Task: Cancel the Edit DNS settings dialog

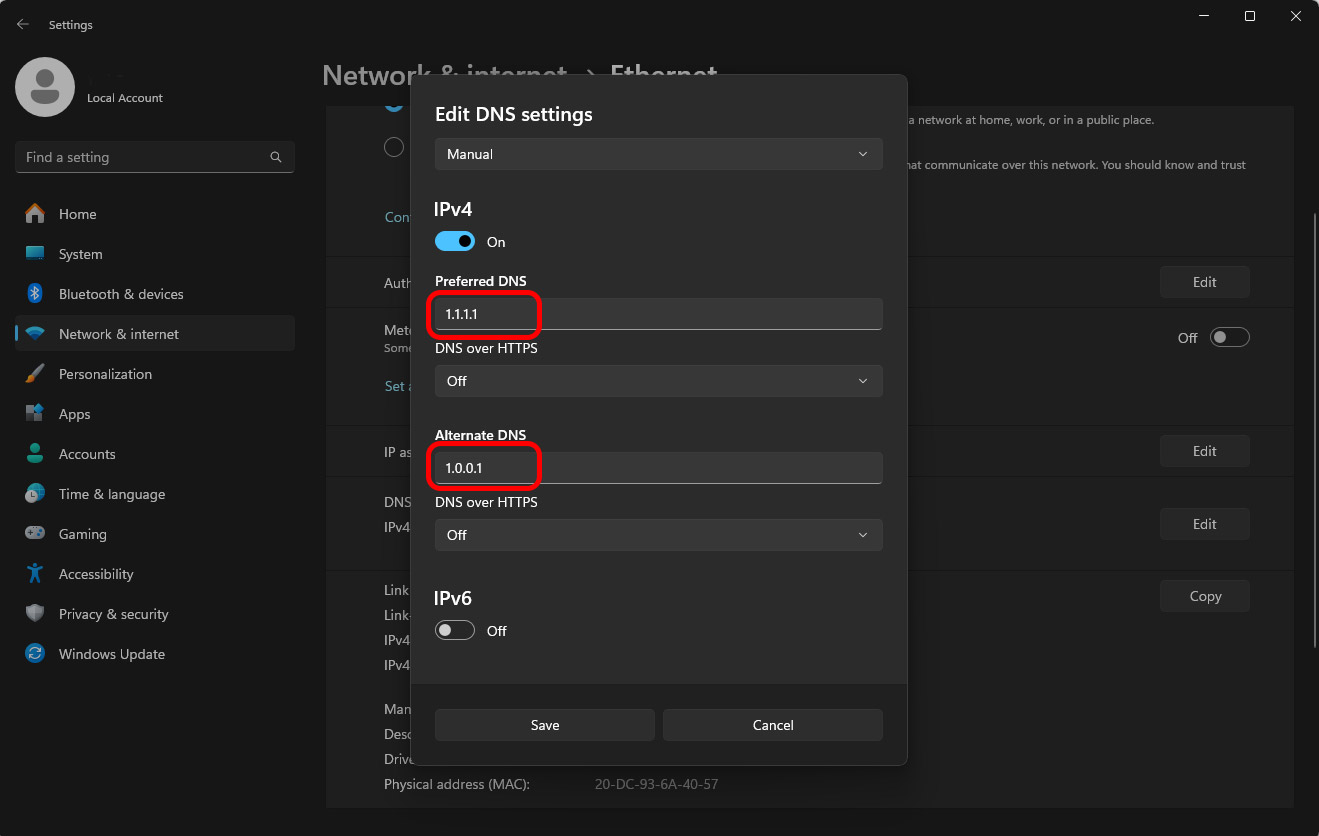Action: point(773,725)
